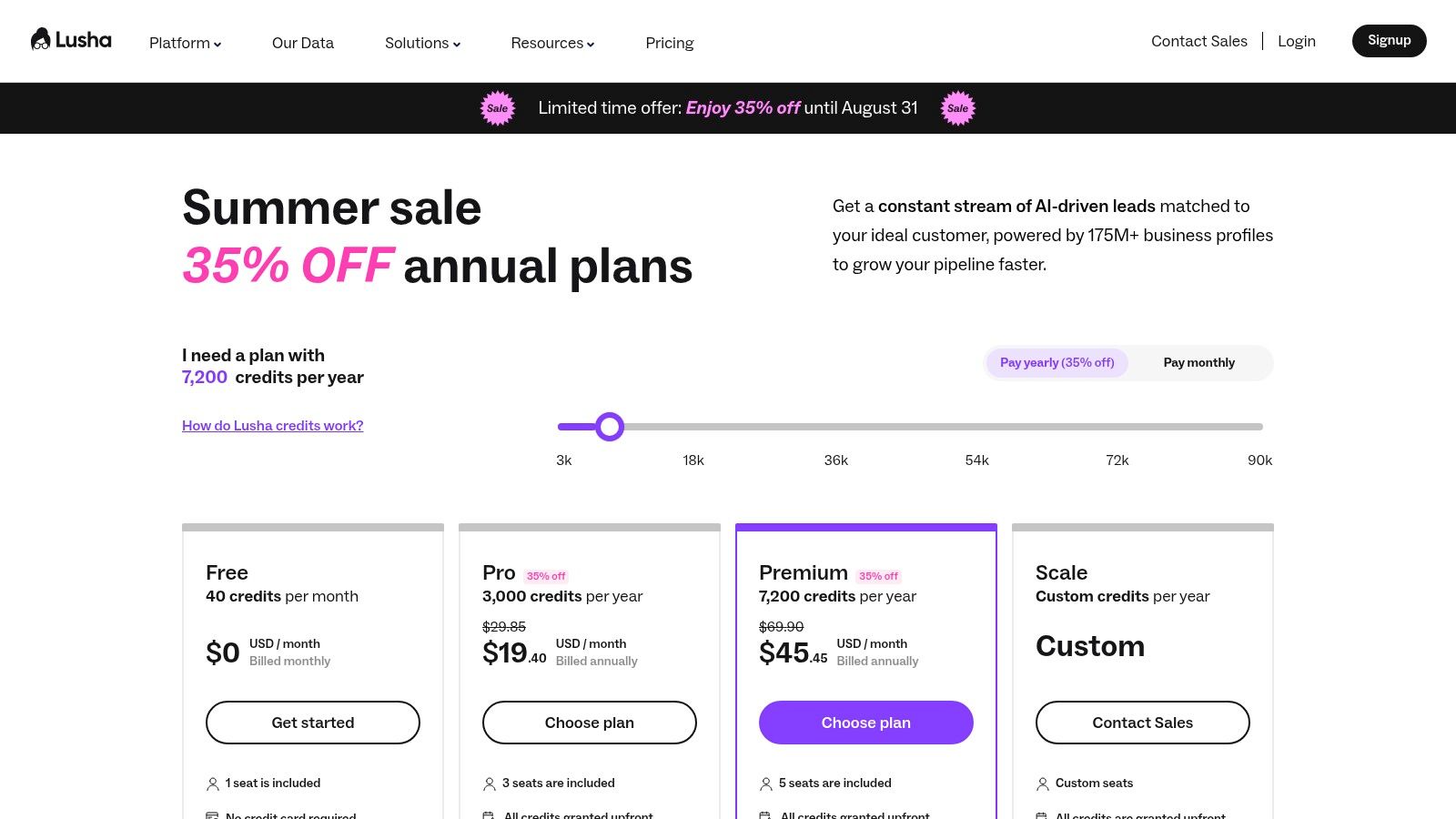This screenshot has width=1456, height=819.
Task: Open How do Lusha credits work link
Action: point(273,425)
